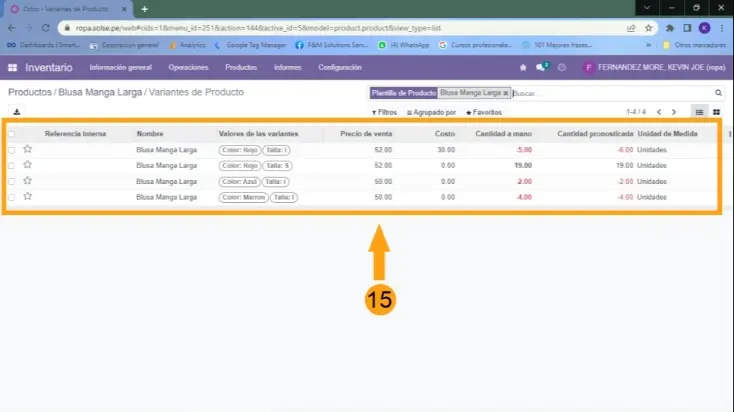Select the Color: Marron variant row checkbox
Screen dimensions: 734x412
point(12,197)
